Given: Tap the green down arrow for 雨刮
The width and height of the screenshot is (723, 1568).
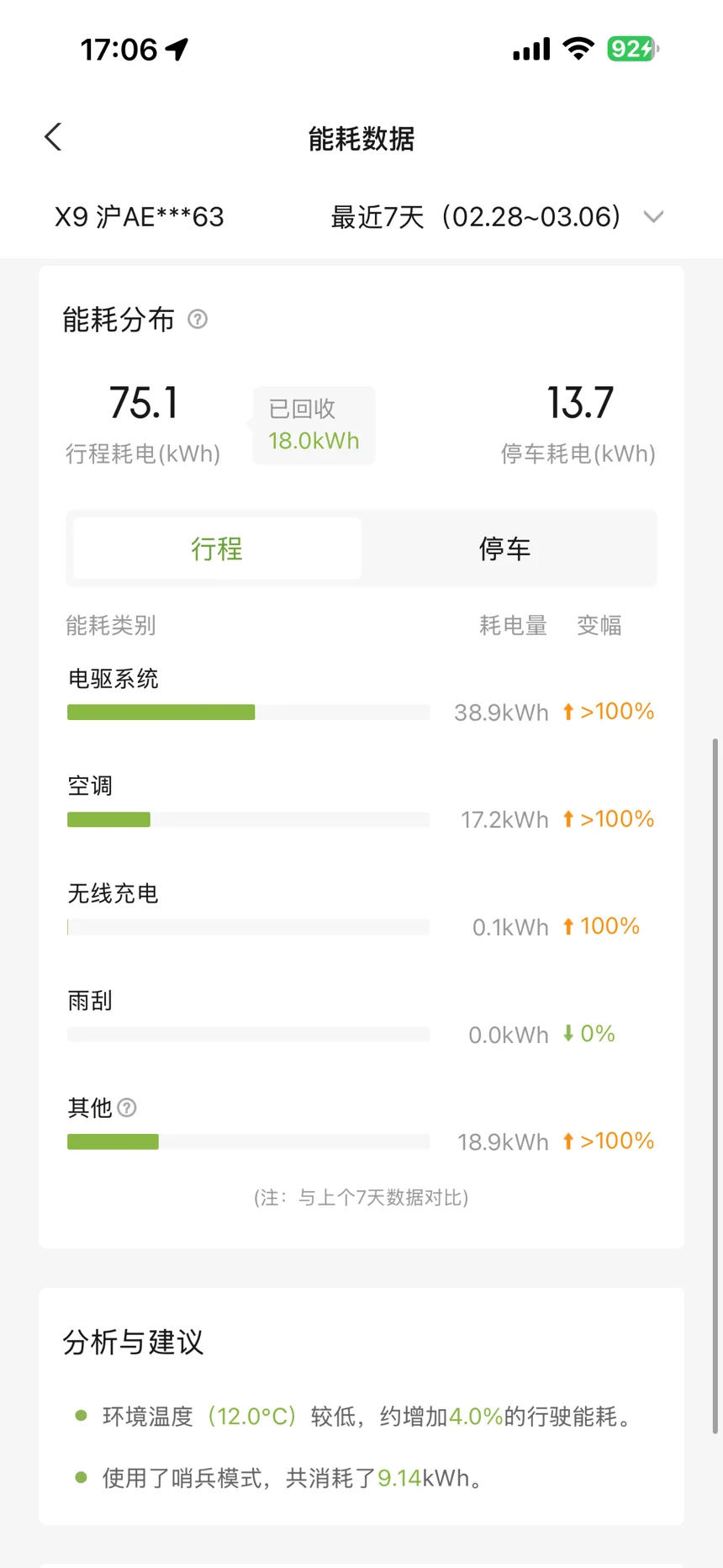Looking at the screenshot, I should pos(568,1034).
